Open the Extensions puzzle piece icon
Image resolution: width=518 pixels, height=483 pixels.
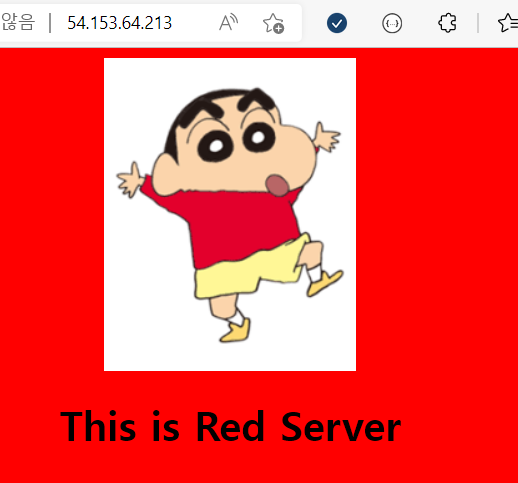447,23
